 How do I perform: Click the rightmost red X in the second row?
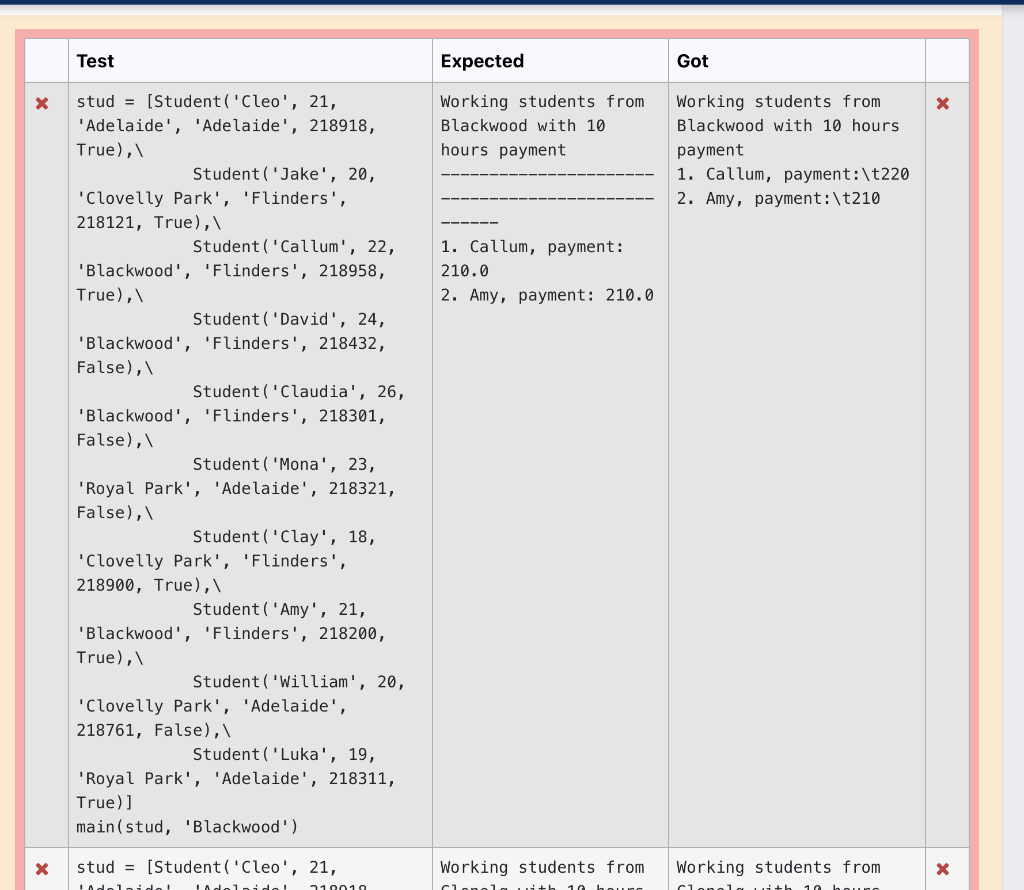(x=942, y=867)
